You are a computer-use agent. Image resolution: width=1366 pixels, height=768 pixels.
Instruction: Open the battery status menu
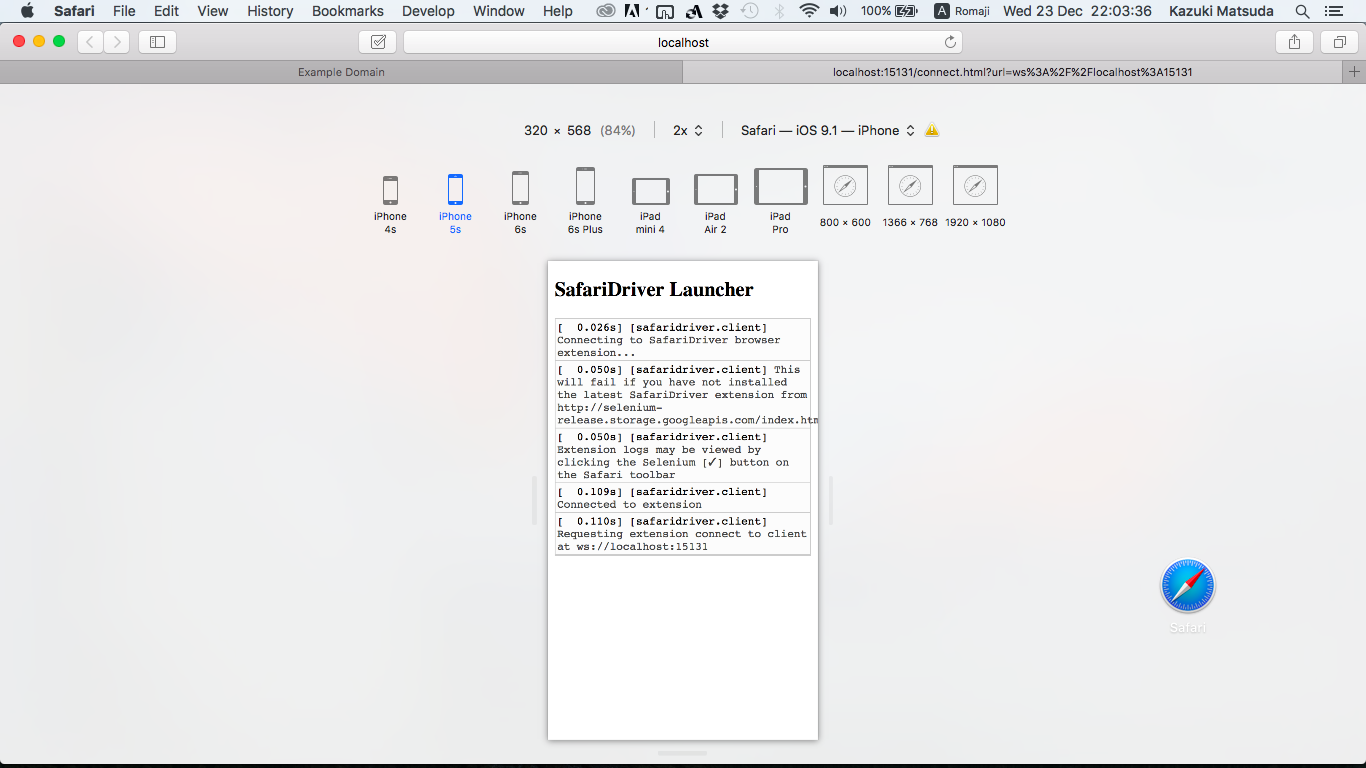[889, 11]
